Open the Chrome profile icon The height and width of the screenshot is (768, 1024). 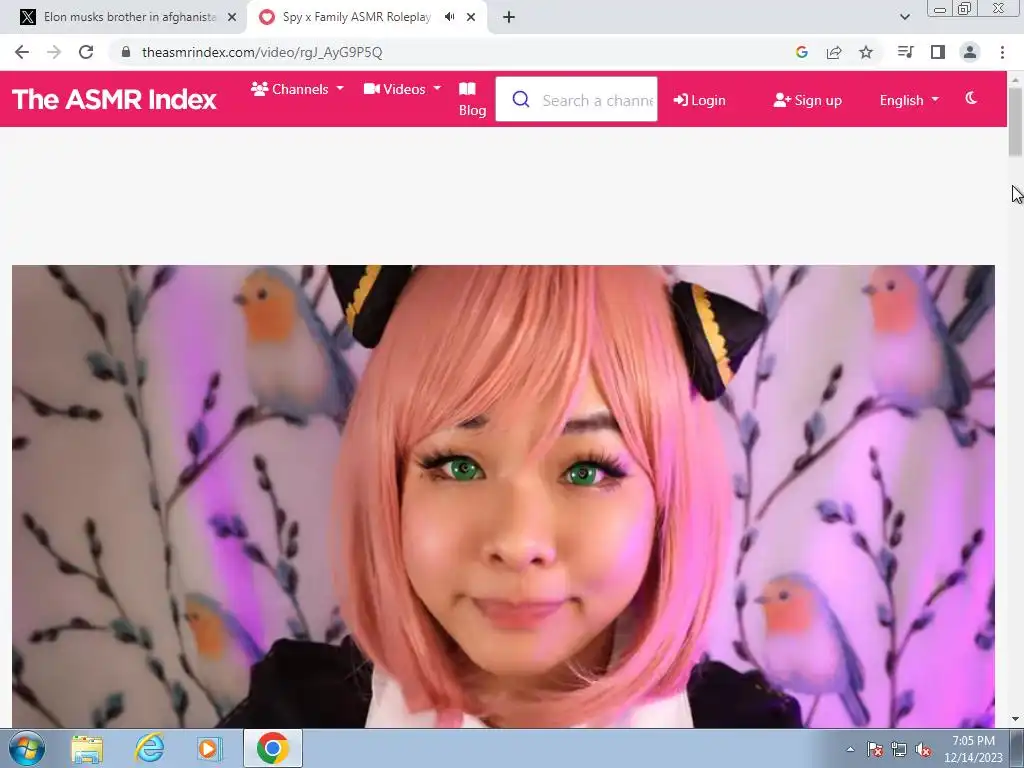(970, 52)
